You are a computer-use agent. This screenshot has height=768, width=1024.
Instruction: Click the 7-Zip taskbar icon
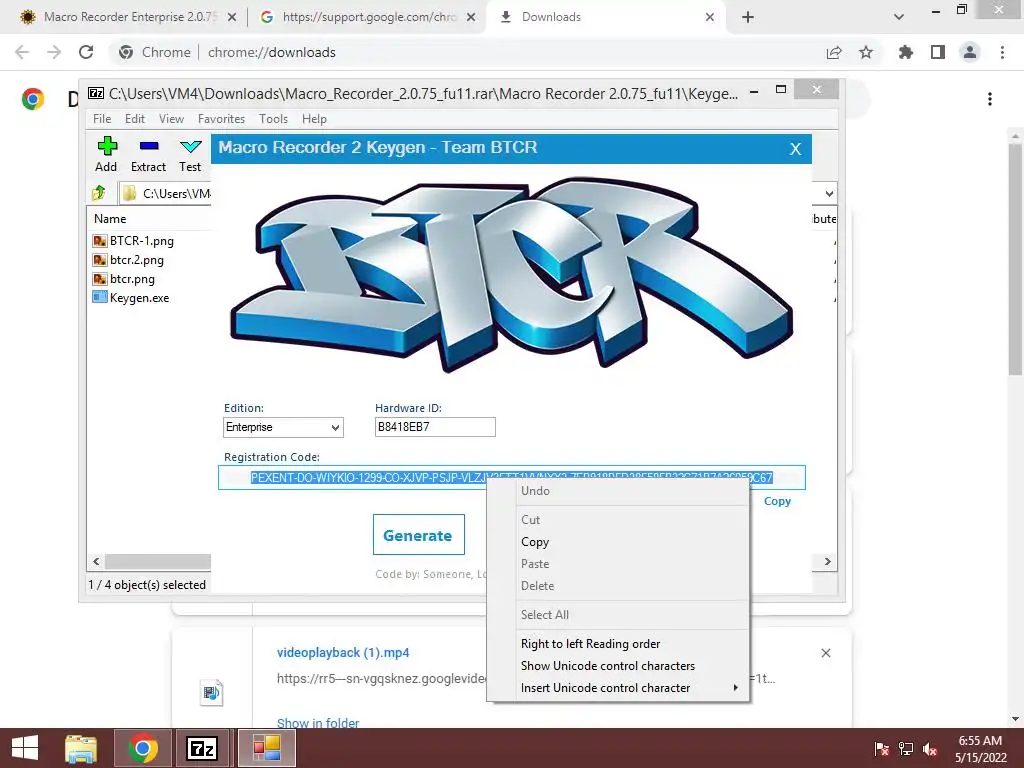[x=202, y=748]
